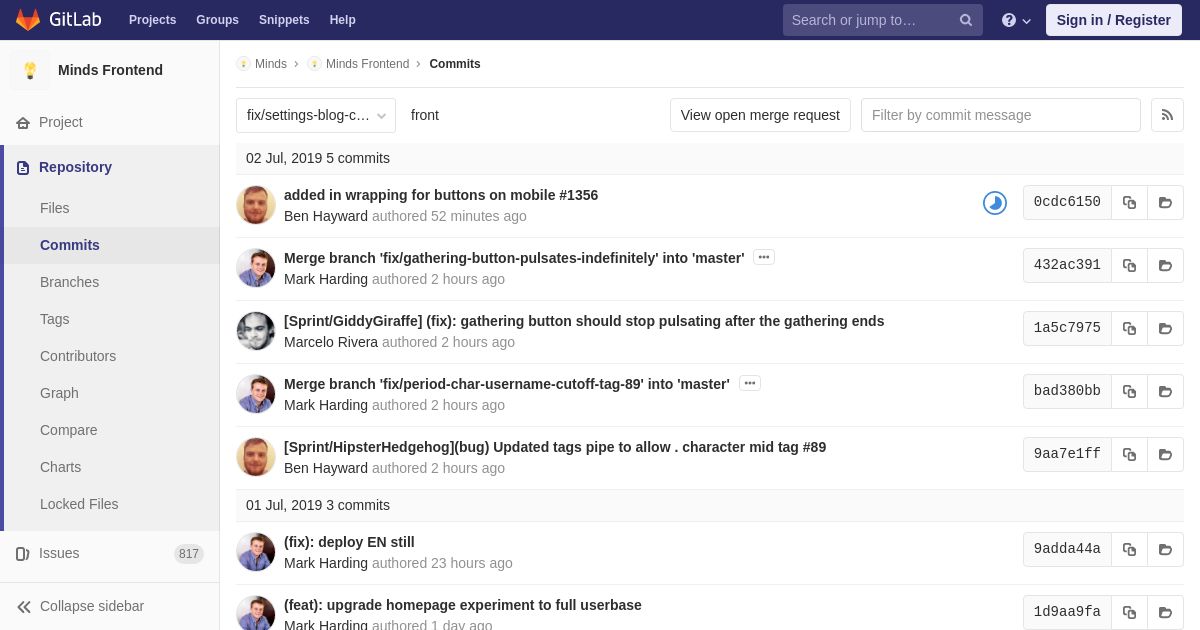The image size is (1200, 630).
Task: Click the 0cdc6150 commit hash
Action: tap(1067, 202)
